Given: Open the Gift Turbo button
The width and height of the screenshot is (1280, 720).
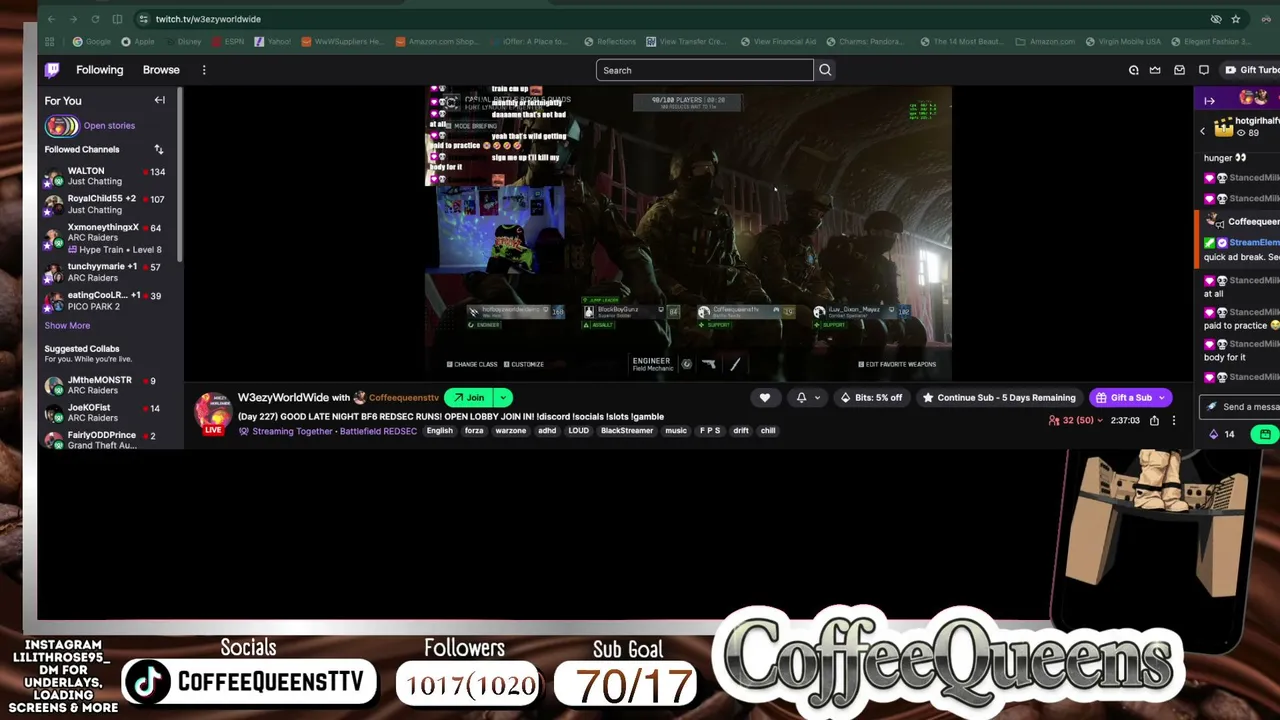Looking at the screenshot, I should (x=1252, y=70).
